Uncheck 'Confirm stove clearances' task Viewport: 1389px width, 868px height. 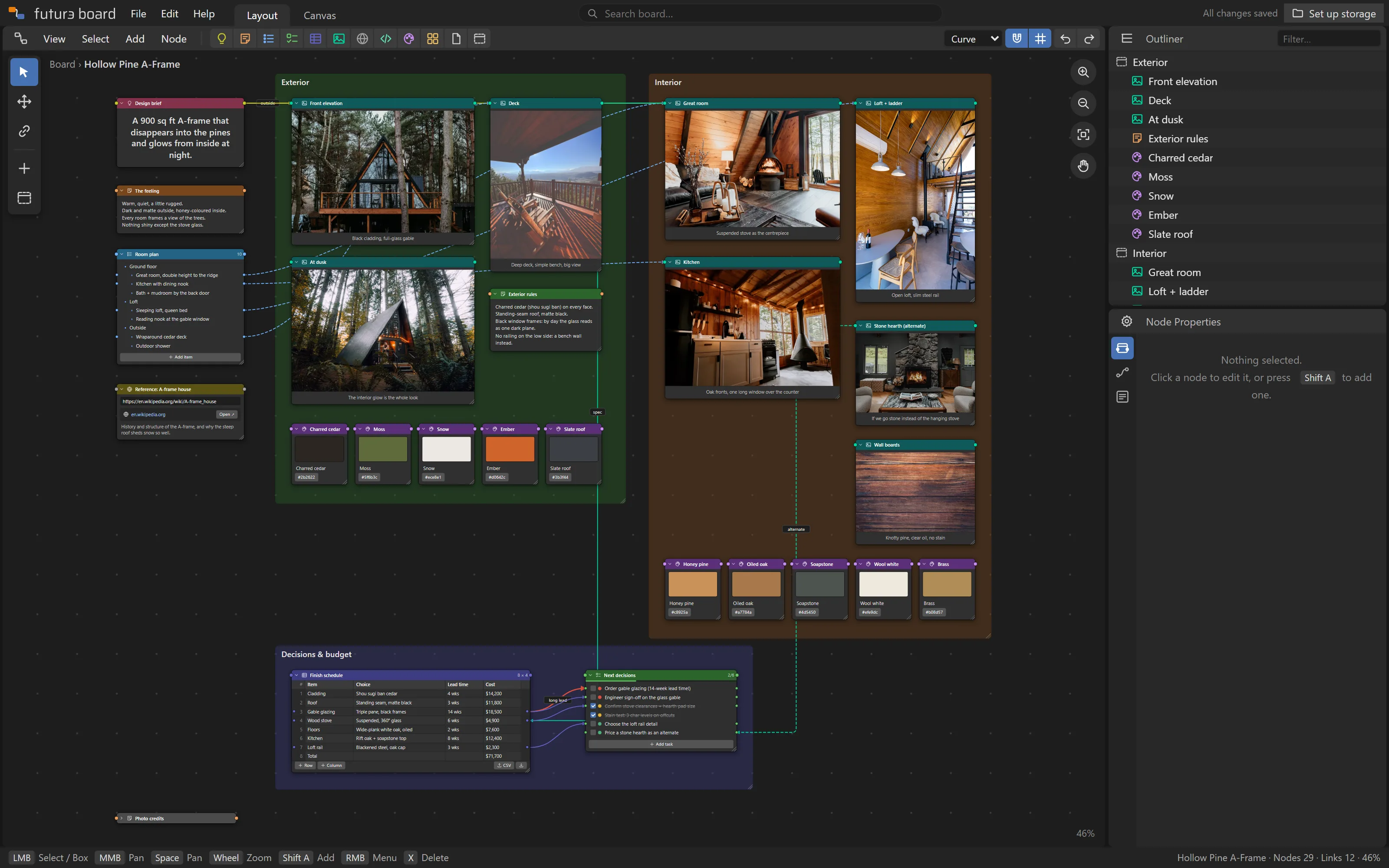pos(593,706)
